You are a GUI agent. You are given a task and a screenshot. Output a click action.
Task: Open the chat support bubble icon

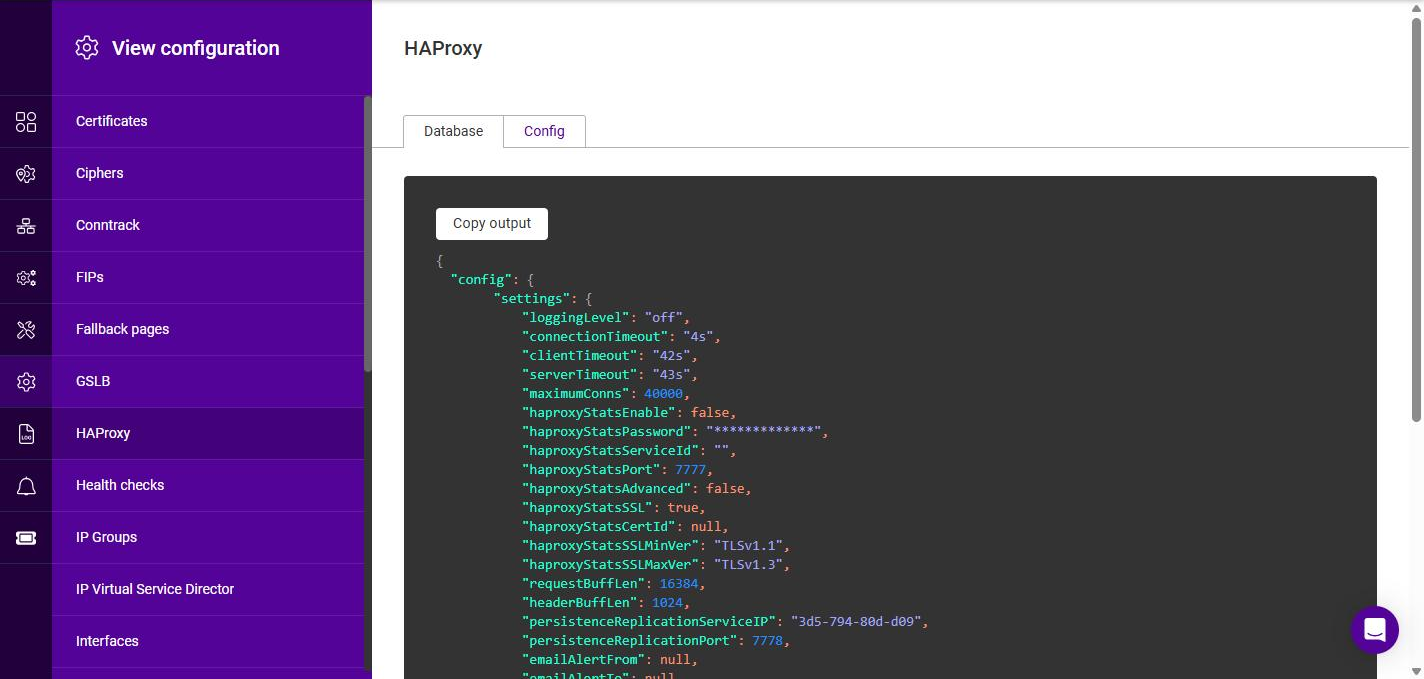tap(1375, 630)
